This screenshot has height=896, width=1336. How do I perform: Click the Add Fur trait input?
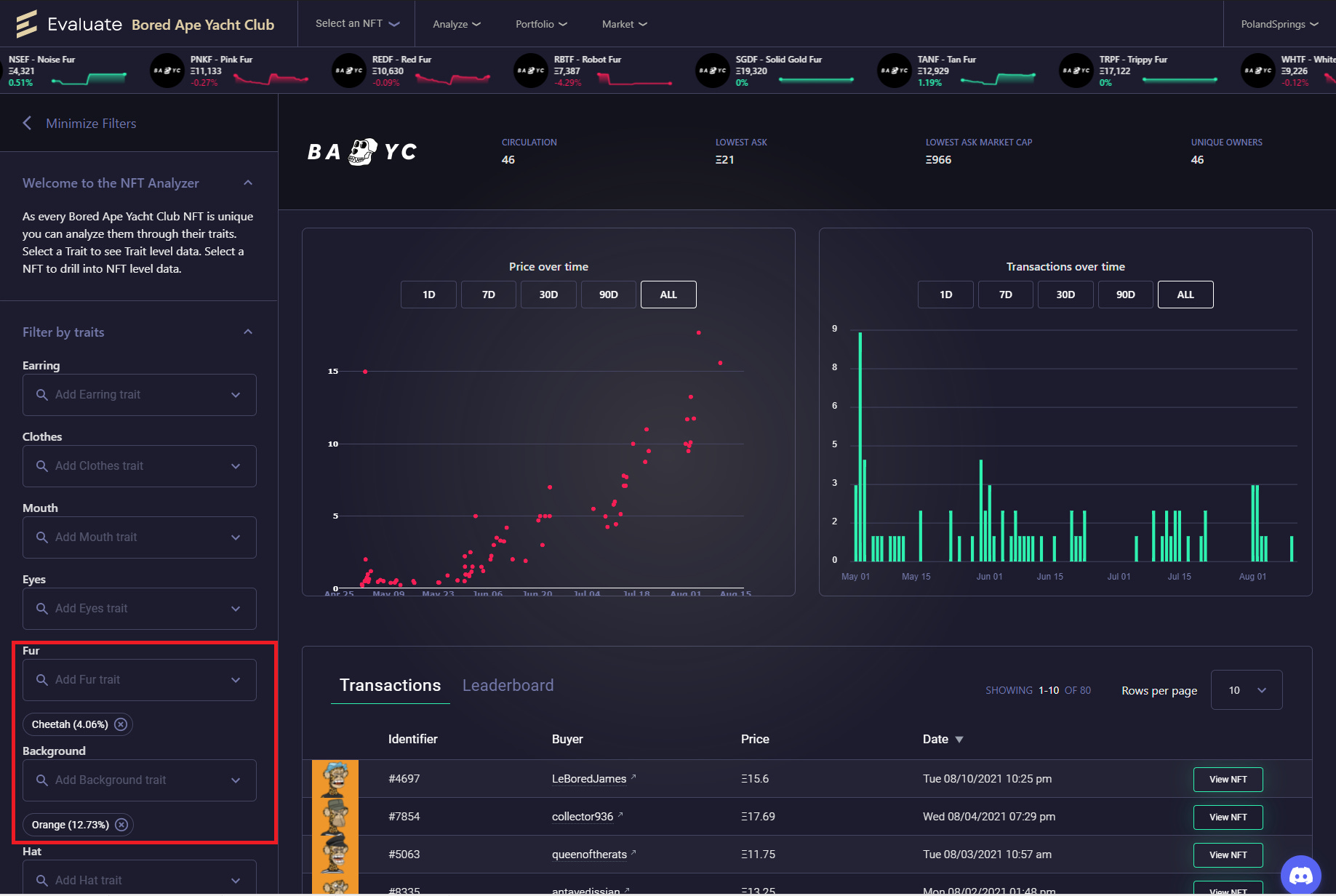140,680
